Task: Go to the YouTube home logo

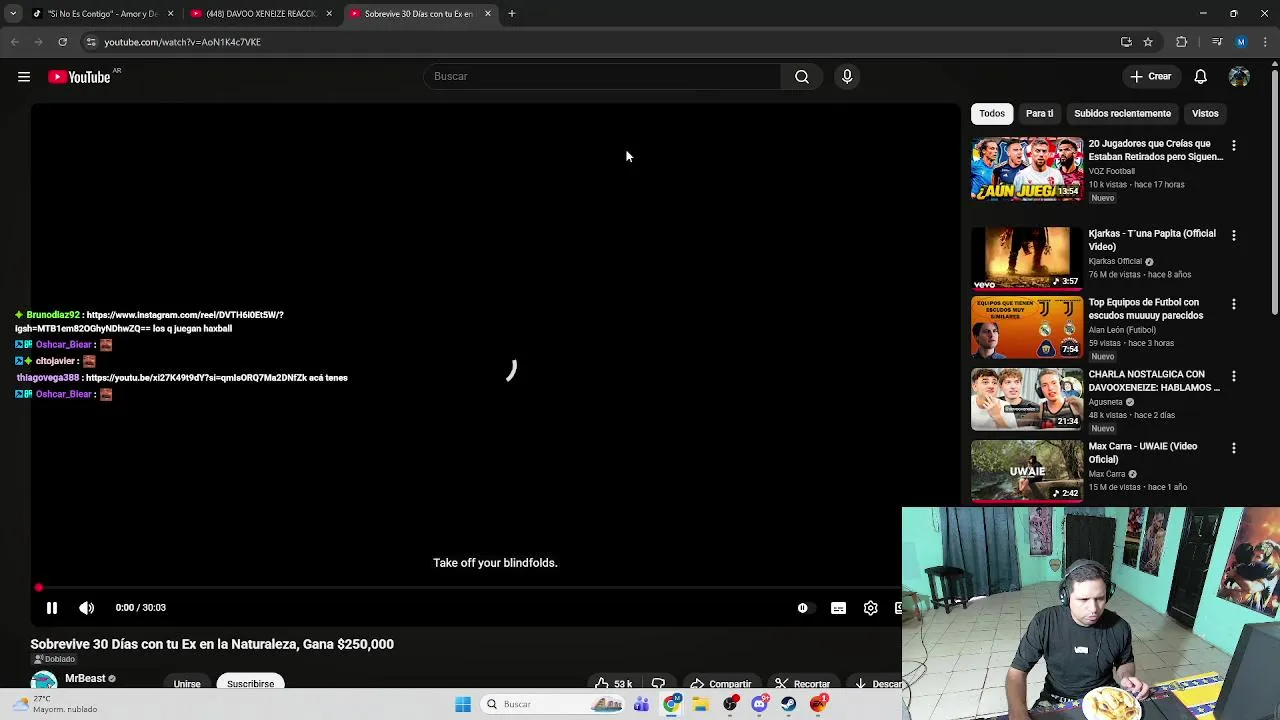Action: [x=79, y=77]
